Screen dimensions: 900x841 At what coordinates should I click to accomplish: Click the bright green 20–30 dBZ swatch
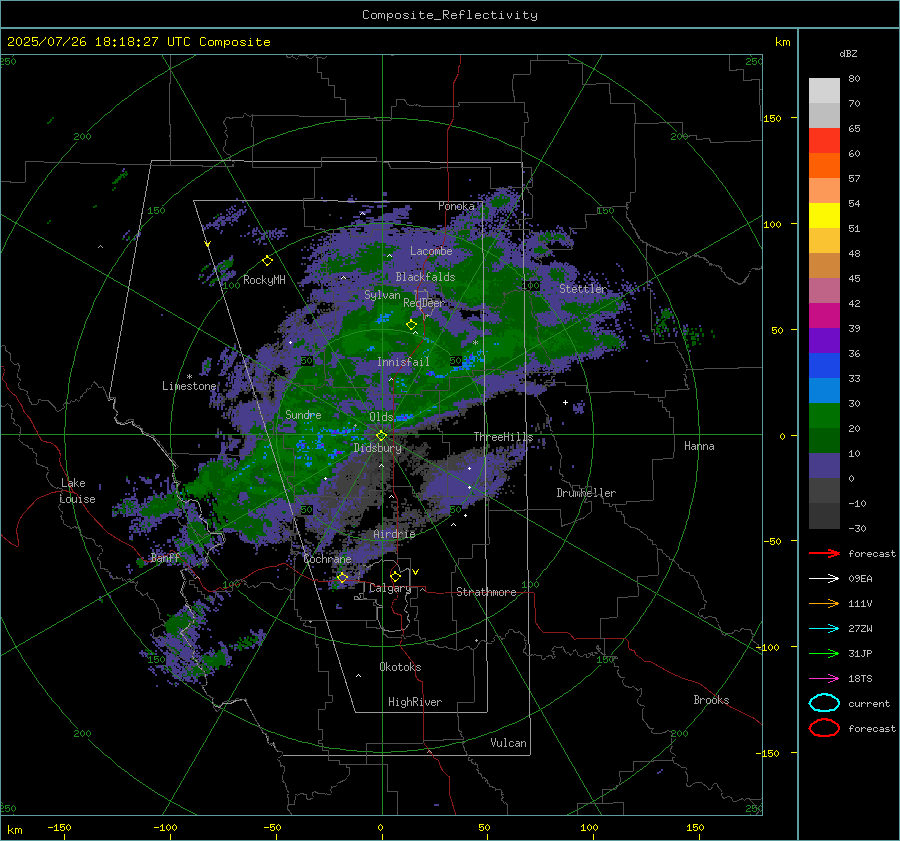[824, 416]
